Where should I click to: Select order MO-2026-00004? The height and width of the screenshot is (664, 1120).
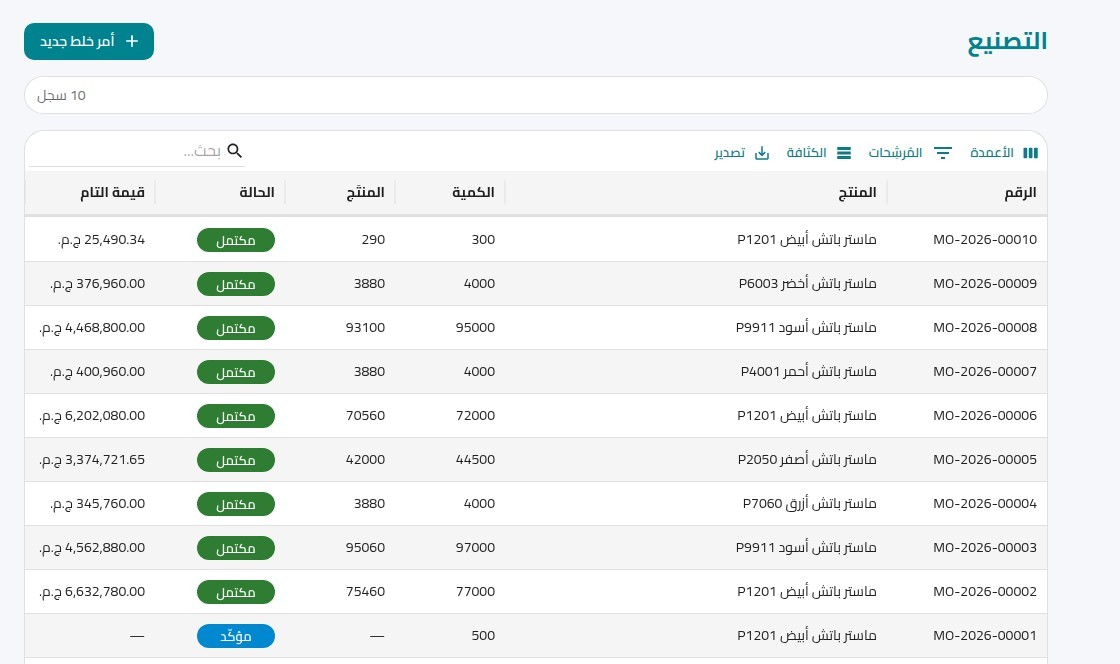pos(985,504)
